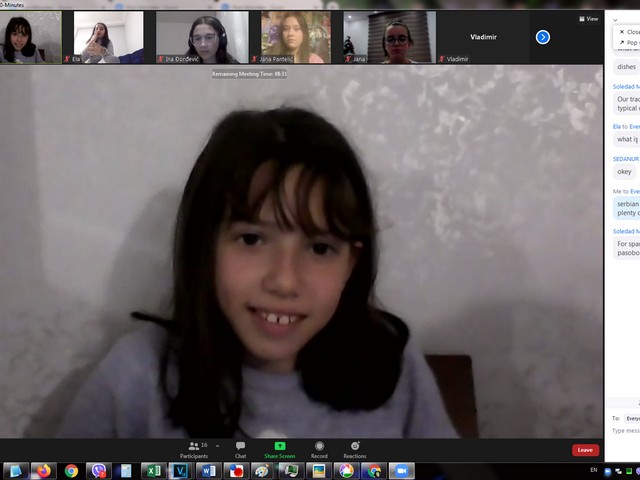Start recording with Record button
This screenshot has width=640, height=480.
coord(319,450)
